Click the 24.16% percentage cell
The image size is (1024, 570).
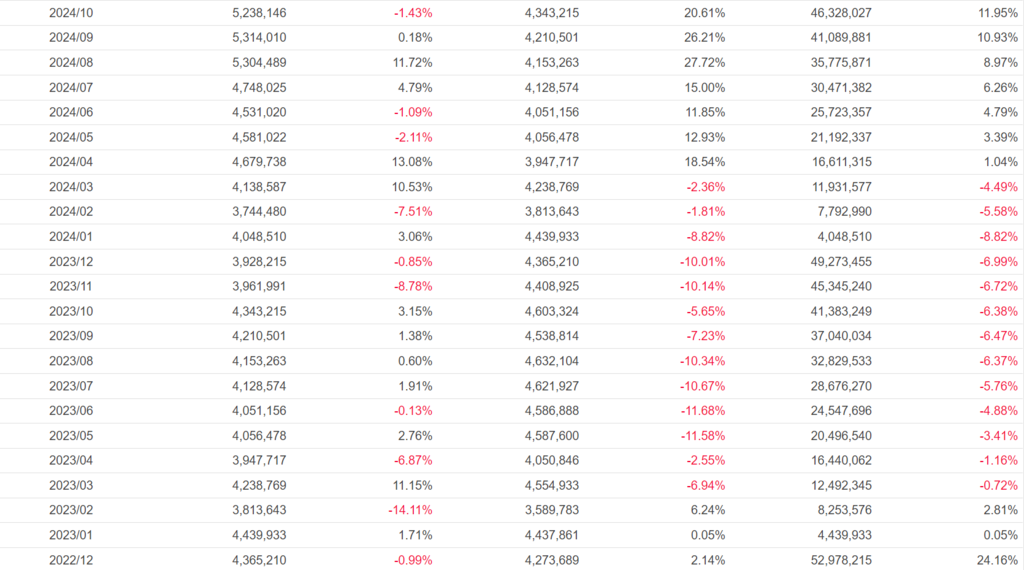998,560
